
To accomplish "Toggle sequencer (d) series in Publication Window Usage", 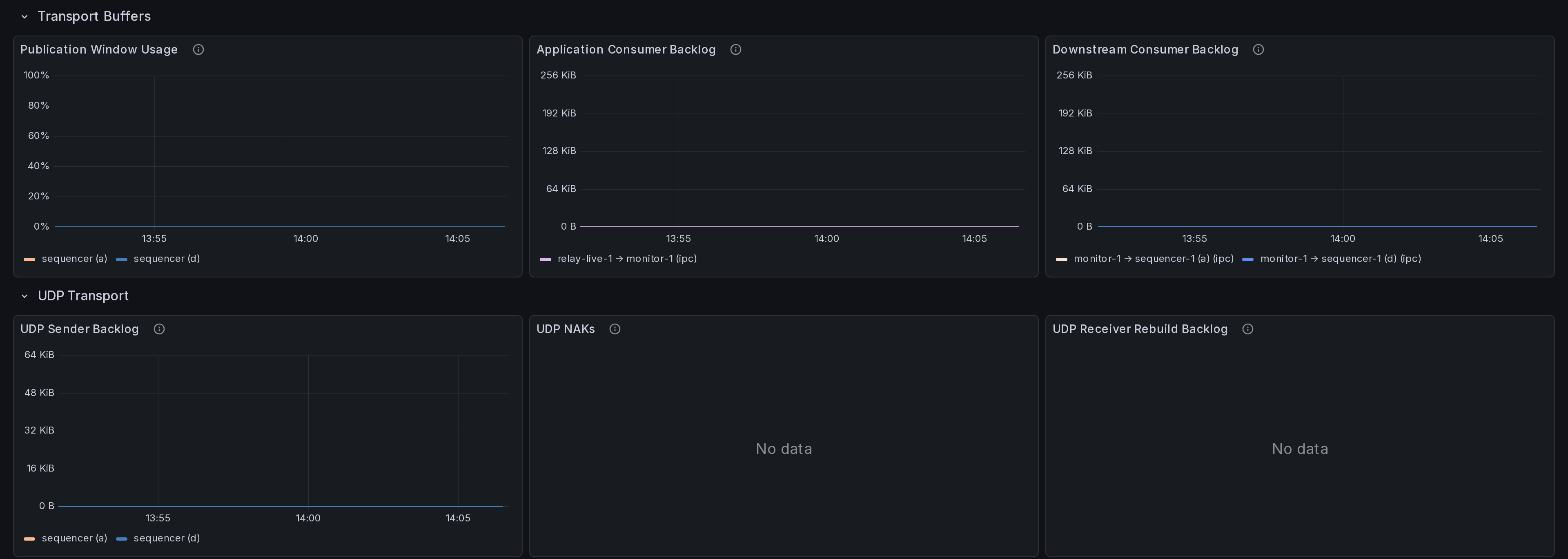I will [167, 259].
